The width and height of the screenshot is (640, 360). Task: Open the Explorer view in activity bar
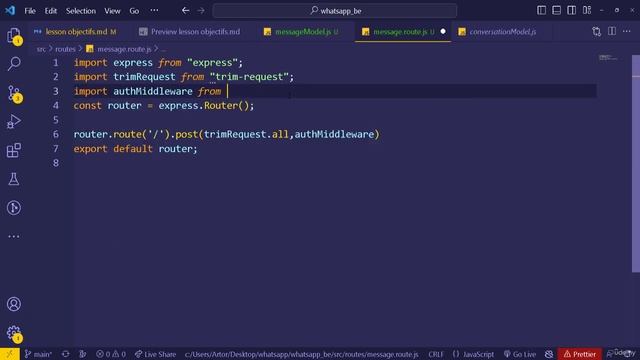[14, 36]
